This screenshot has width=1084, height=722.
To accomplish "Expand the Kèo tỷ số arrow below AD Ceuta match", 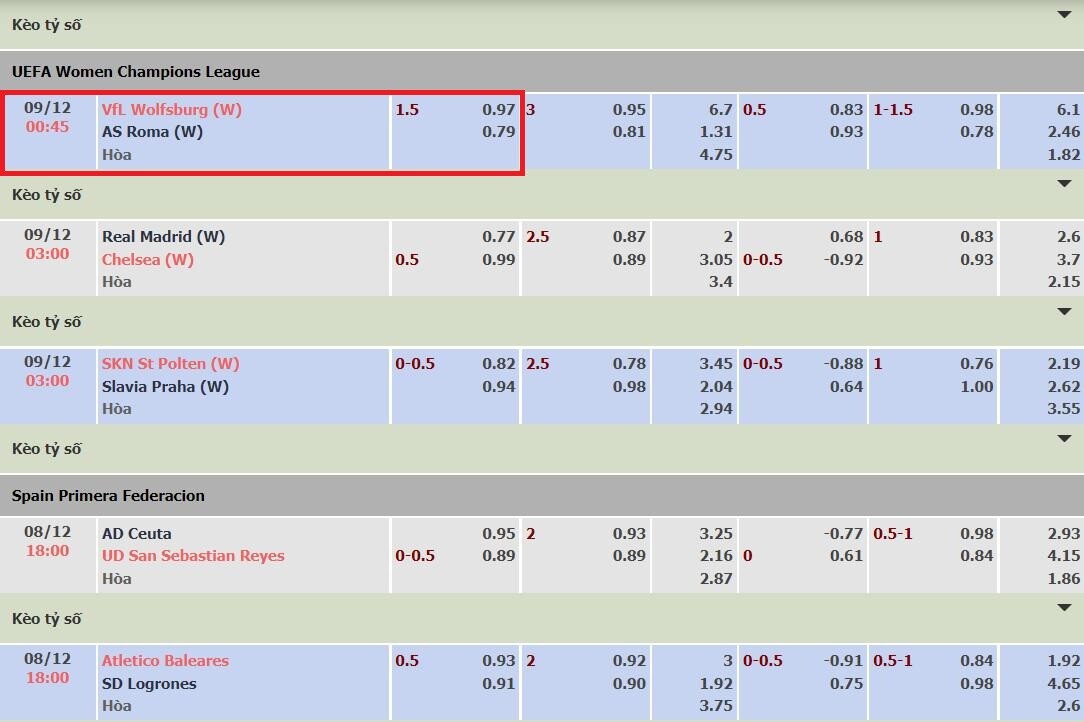I will [1063, 608].
